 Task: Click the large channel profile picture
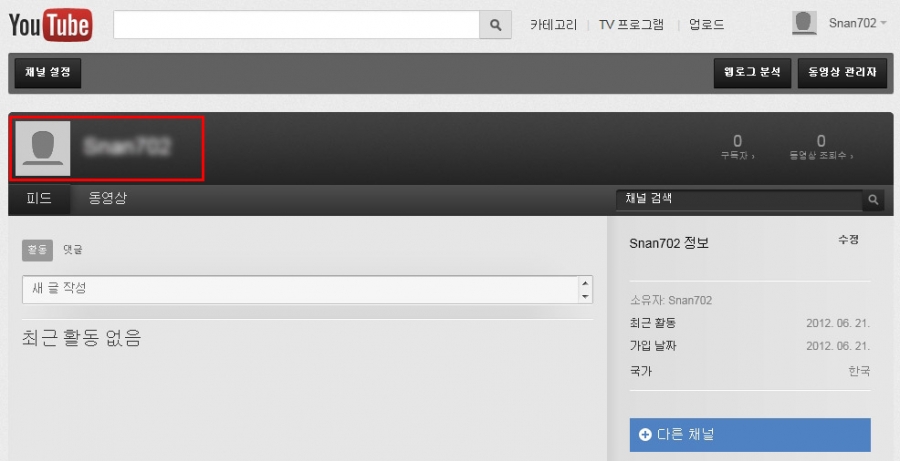43,149
